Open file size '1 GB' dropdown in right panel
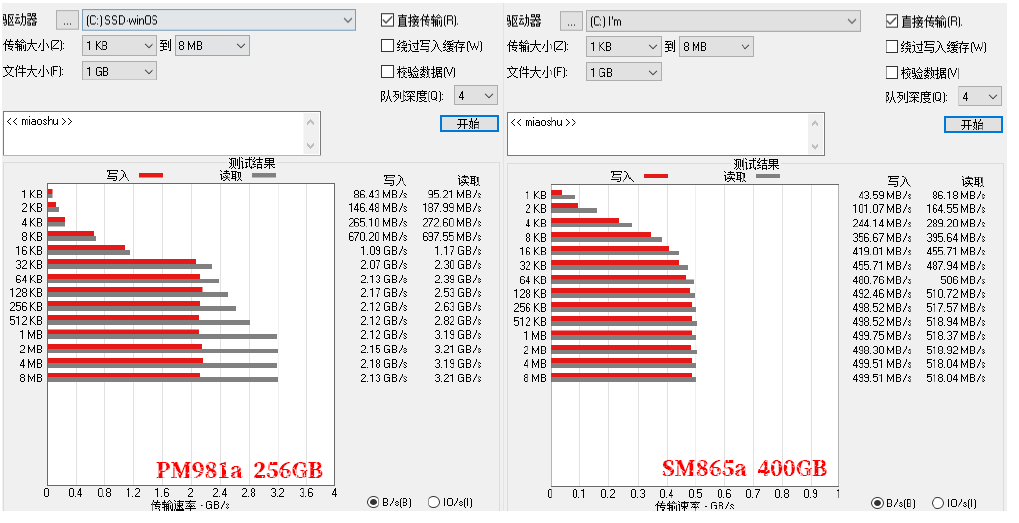The height and width of the screenshot is (523, 1019). [x=623, y=72]
